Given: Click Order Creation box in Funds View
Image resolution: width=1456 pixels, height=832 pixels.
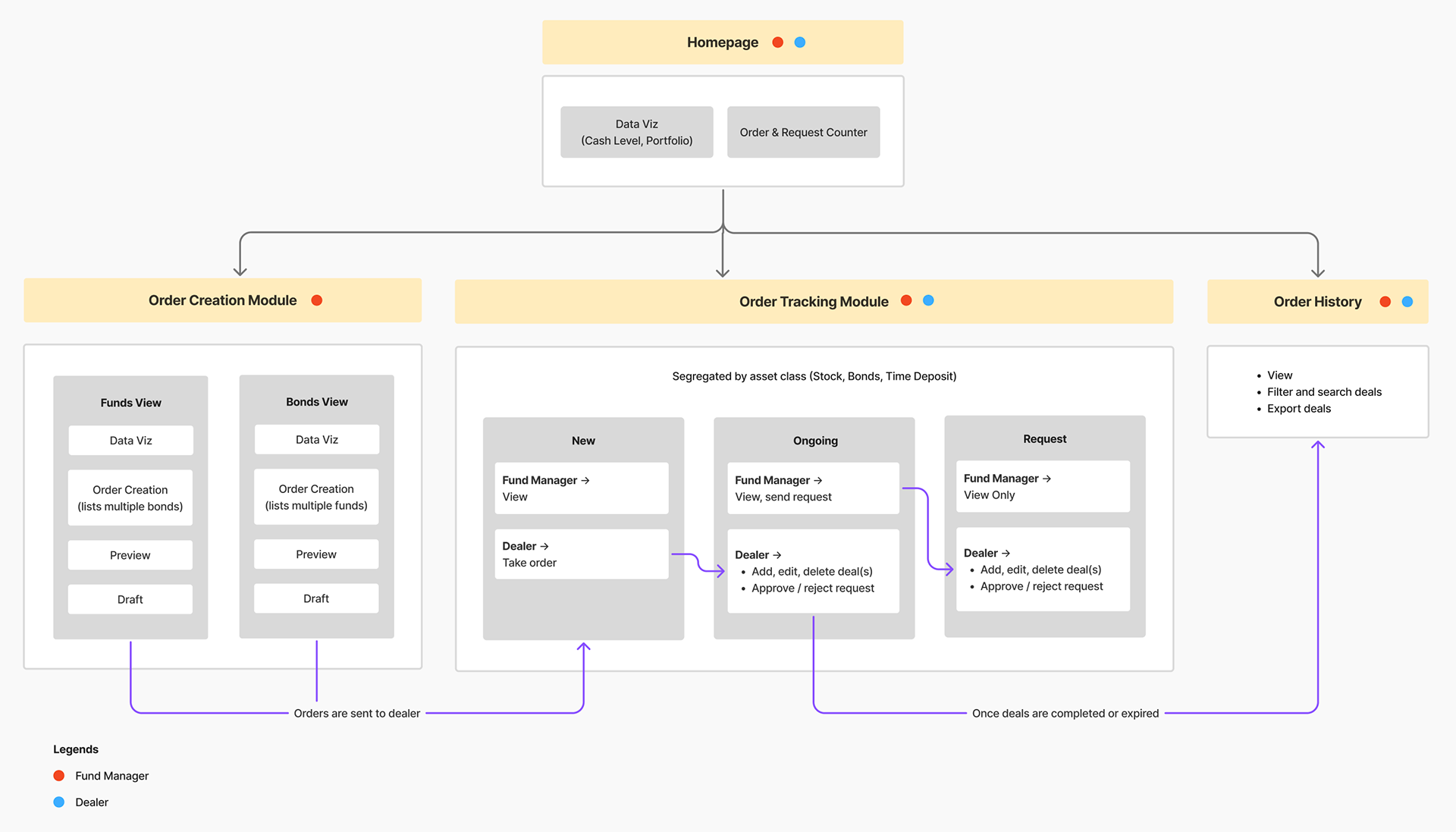Looking at the screenshot, I should 130,498.
